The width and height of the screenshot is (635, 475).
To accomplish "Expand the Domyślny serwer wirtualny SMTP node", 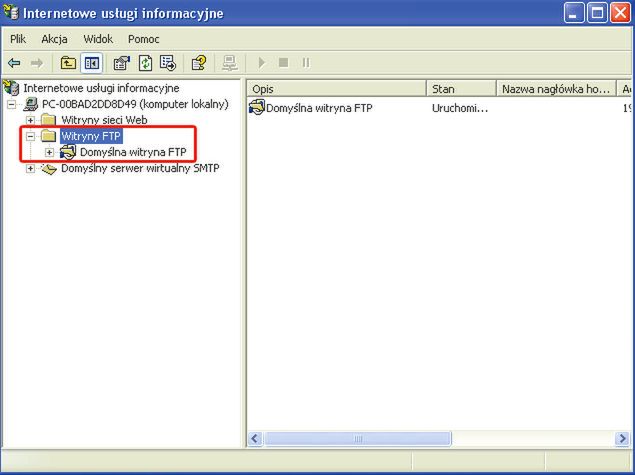I will 30,168.
